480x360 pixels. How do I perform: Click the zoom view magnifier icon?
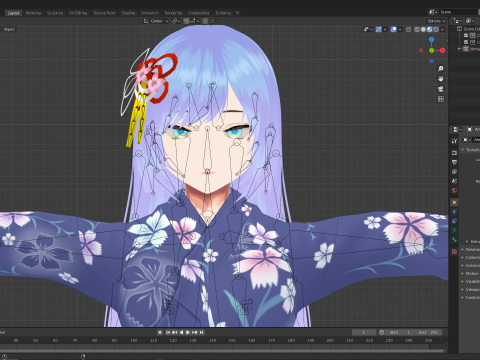[441, 69]
